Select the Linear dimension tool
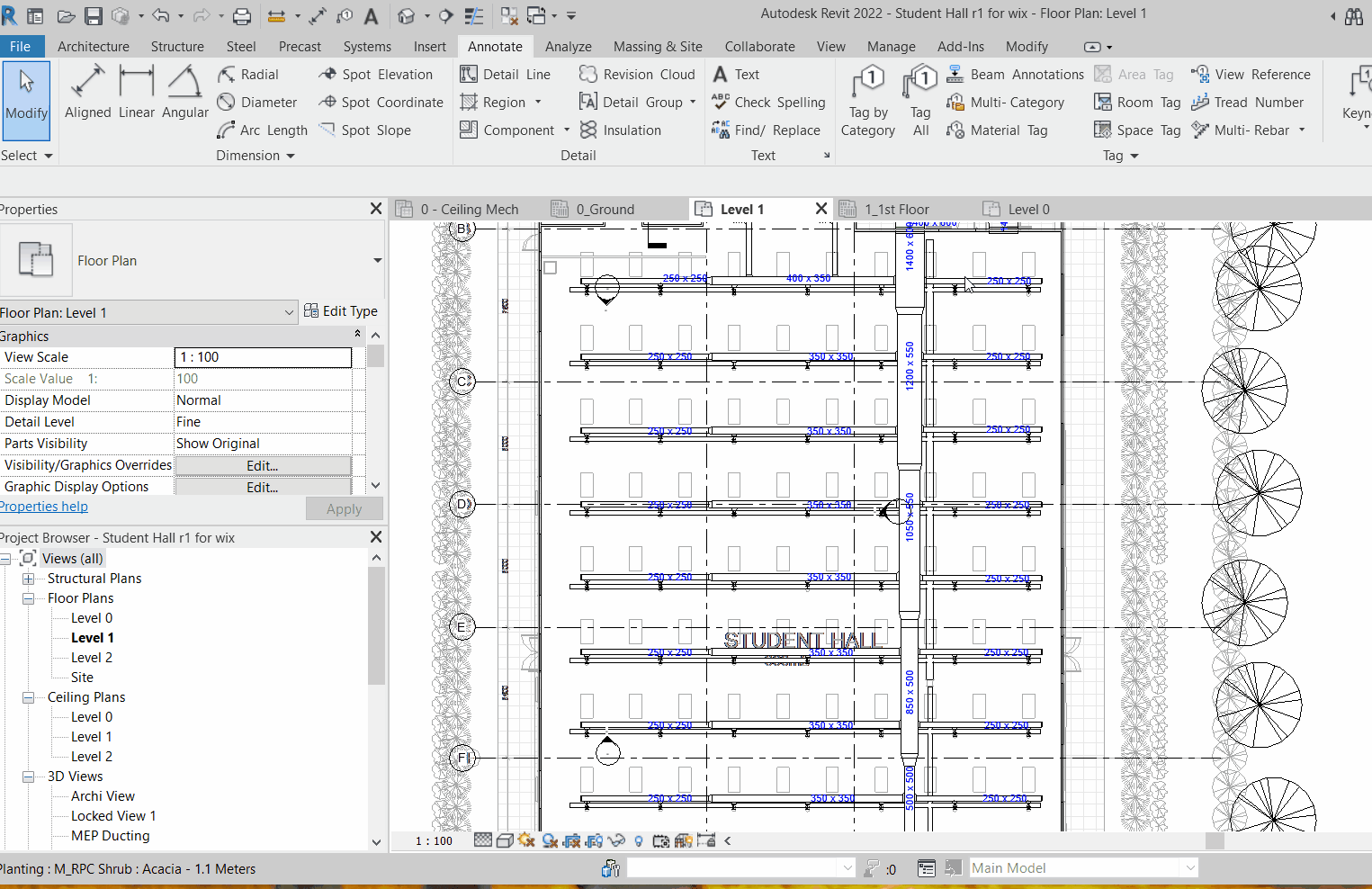This screenshot has height=889, width=1372. coord(137,92)
